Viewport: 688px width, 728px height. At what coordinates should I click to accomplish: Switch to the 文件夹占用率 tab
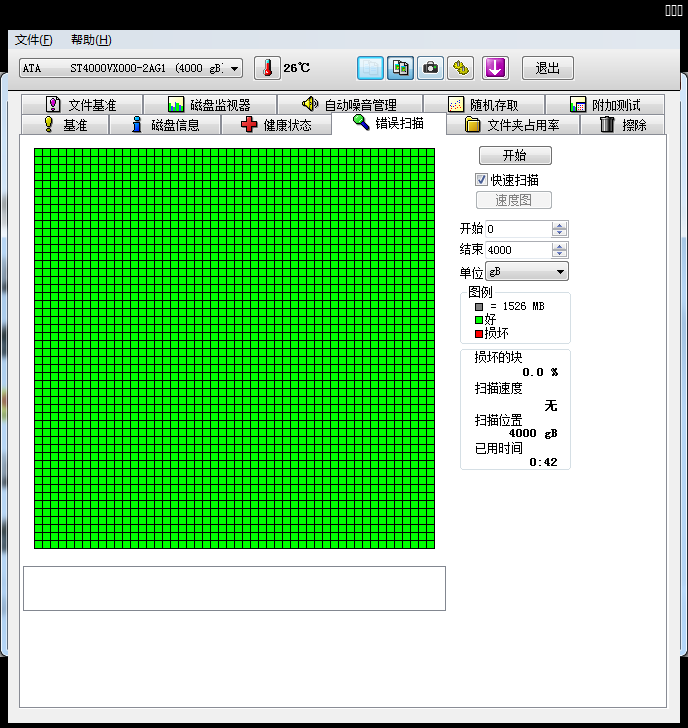pyautogui.click(x=513, y=124)
